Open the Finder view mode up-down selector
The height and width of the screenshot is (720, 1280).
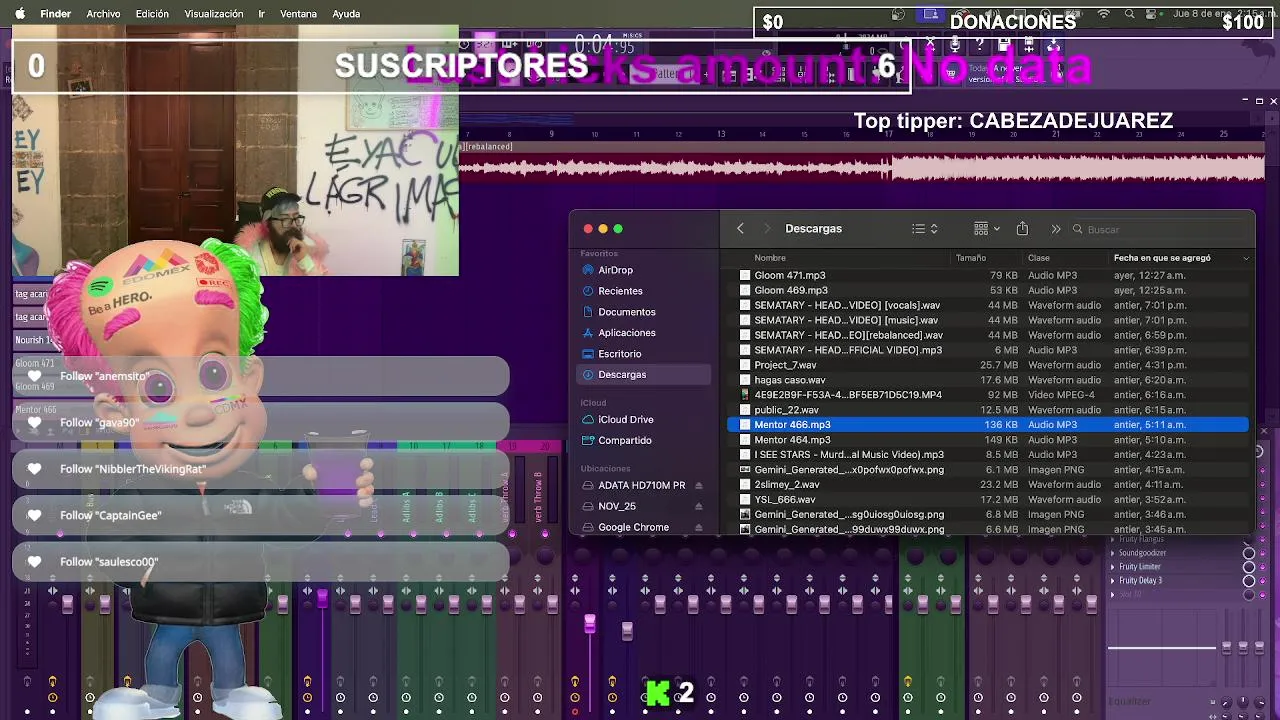[934, 229]
